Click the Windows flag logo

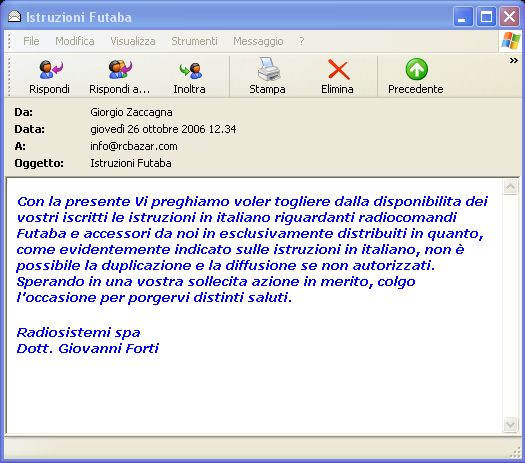[x=511, y=41]
